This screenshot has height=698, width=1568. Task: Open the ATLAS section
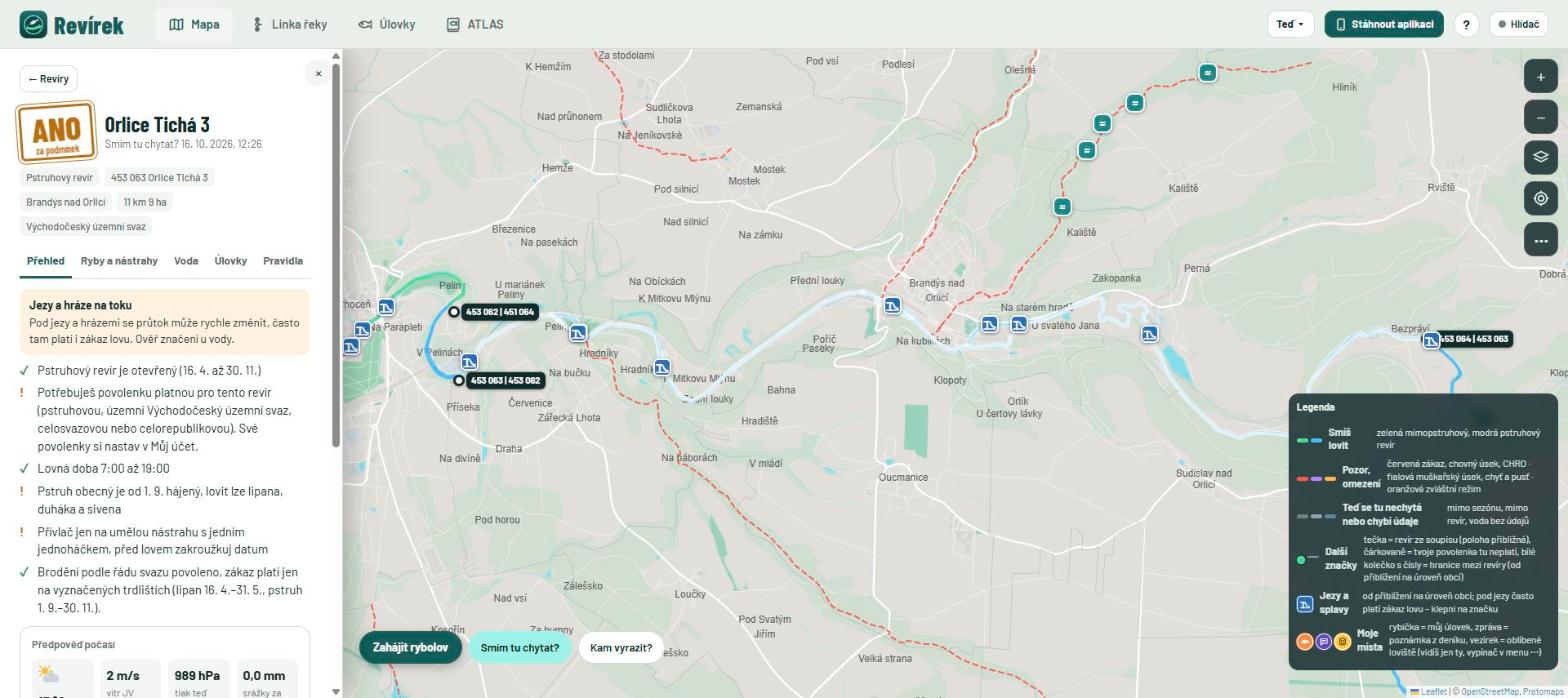pyautogui.click(x=475, y=25)
